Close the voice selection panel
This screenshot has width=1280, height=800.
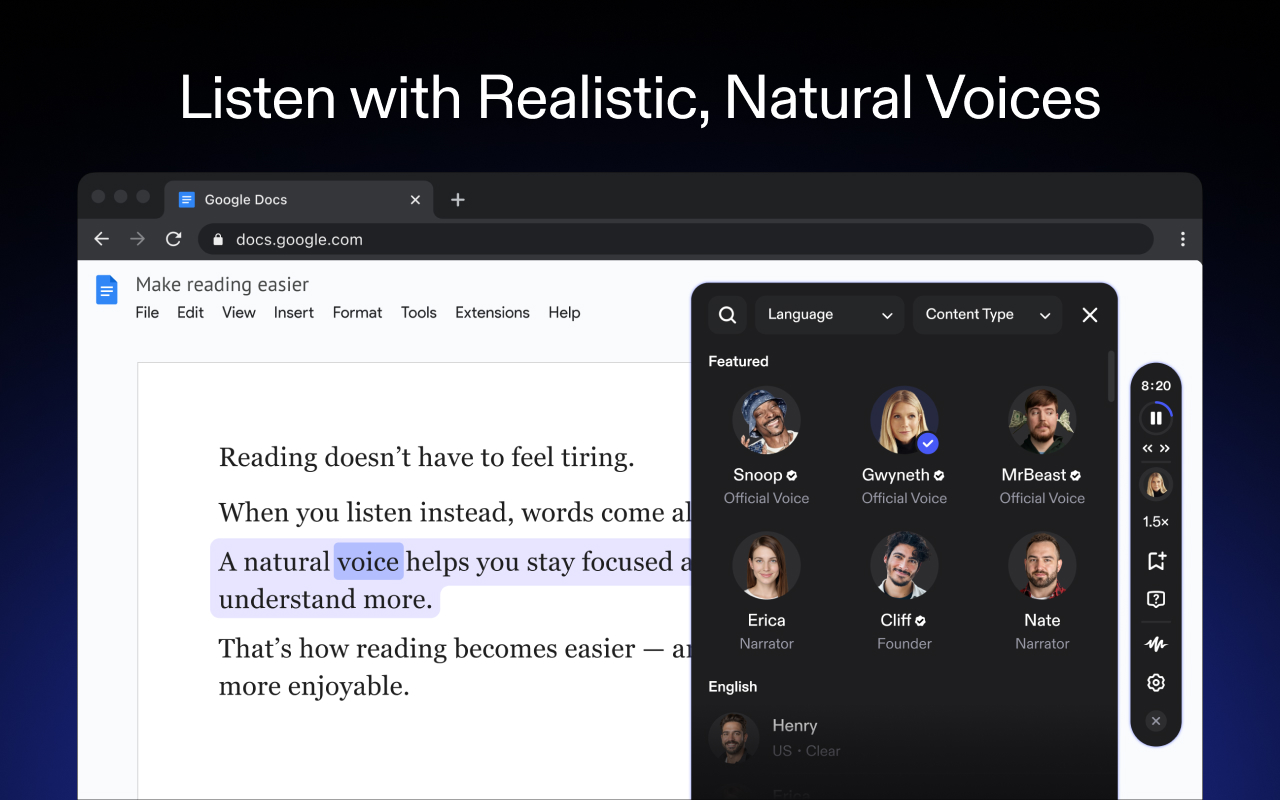1089,314
